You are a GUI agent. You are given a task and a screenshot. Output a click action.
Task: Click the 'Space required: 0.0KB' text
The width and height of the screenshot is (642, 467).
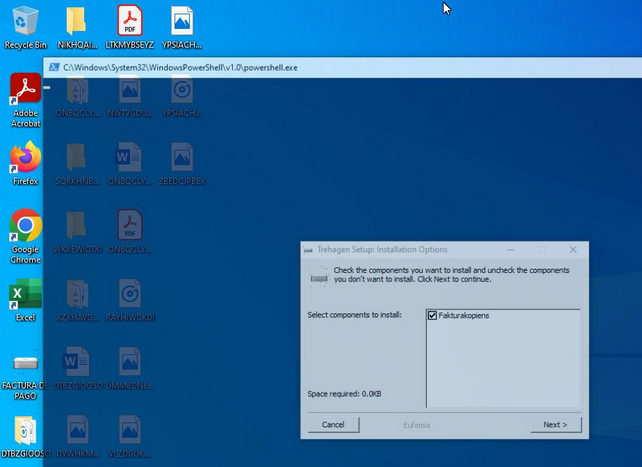click(x=344, y=394)
